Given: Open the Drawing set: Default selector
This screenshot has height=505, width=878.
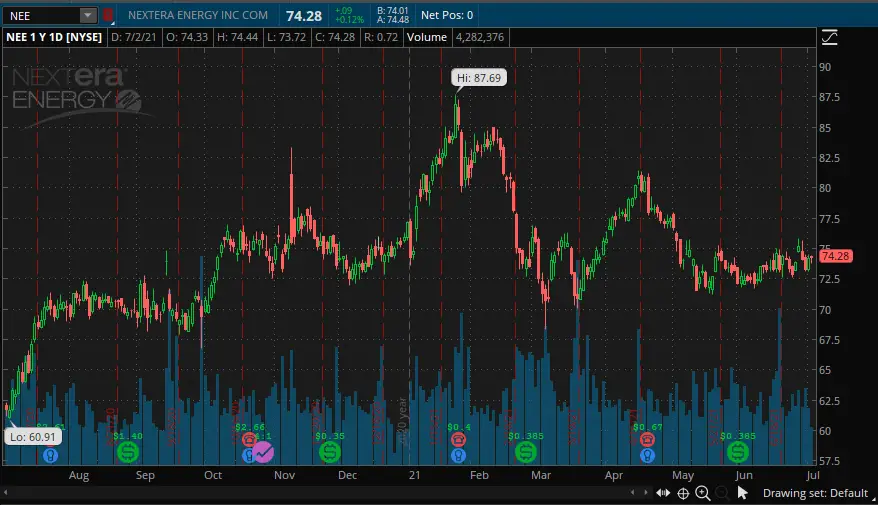Looking at the screenshot, I should pyautogui.click(x=815, y=493).
